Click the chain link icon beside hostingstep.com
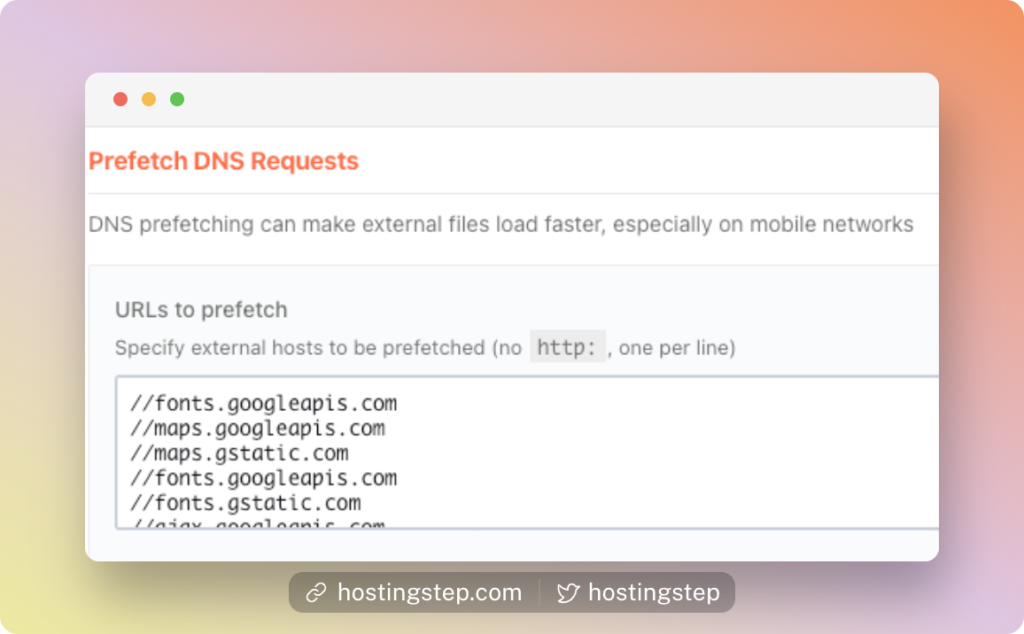Image resolution: width=1024 pixels, height=634 pixels. click(316, 592)
